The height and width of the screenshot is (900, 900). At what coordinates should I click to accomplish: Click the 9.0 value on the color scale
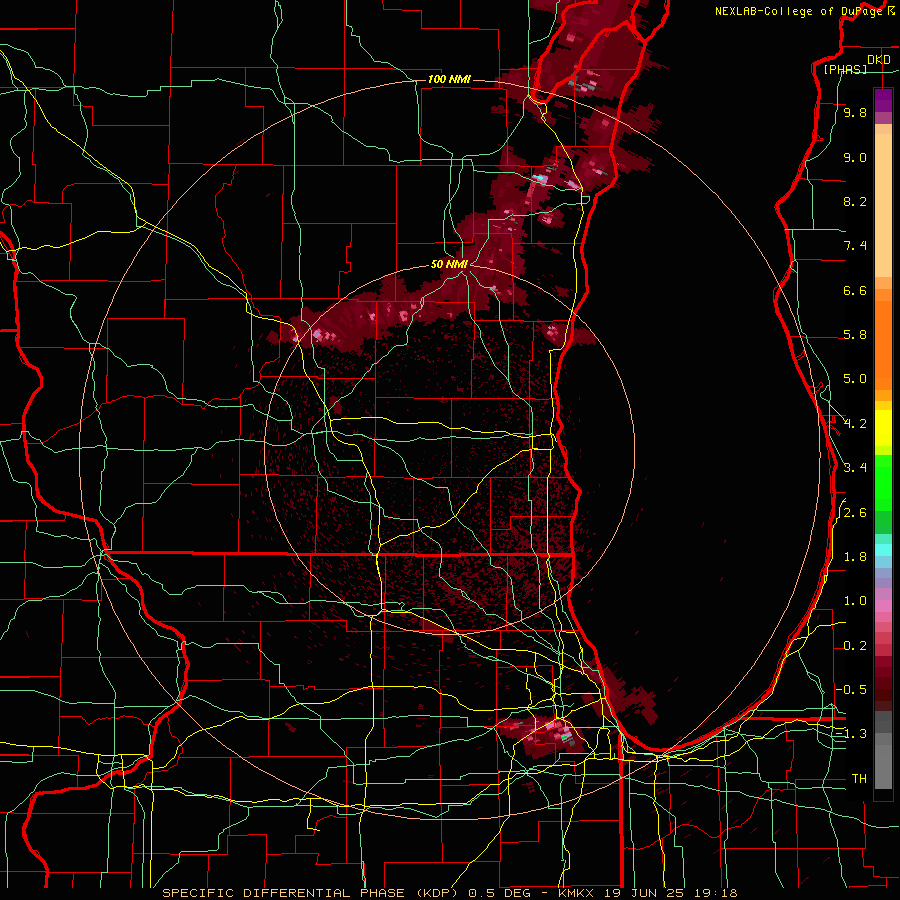click(x=855, y=157)
